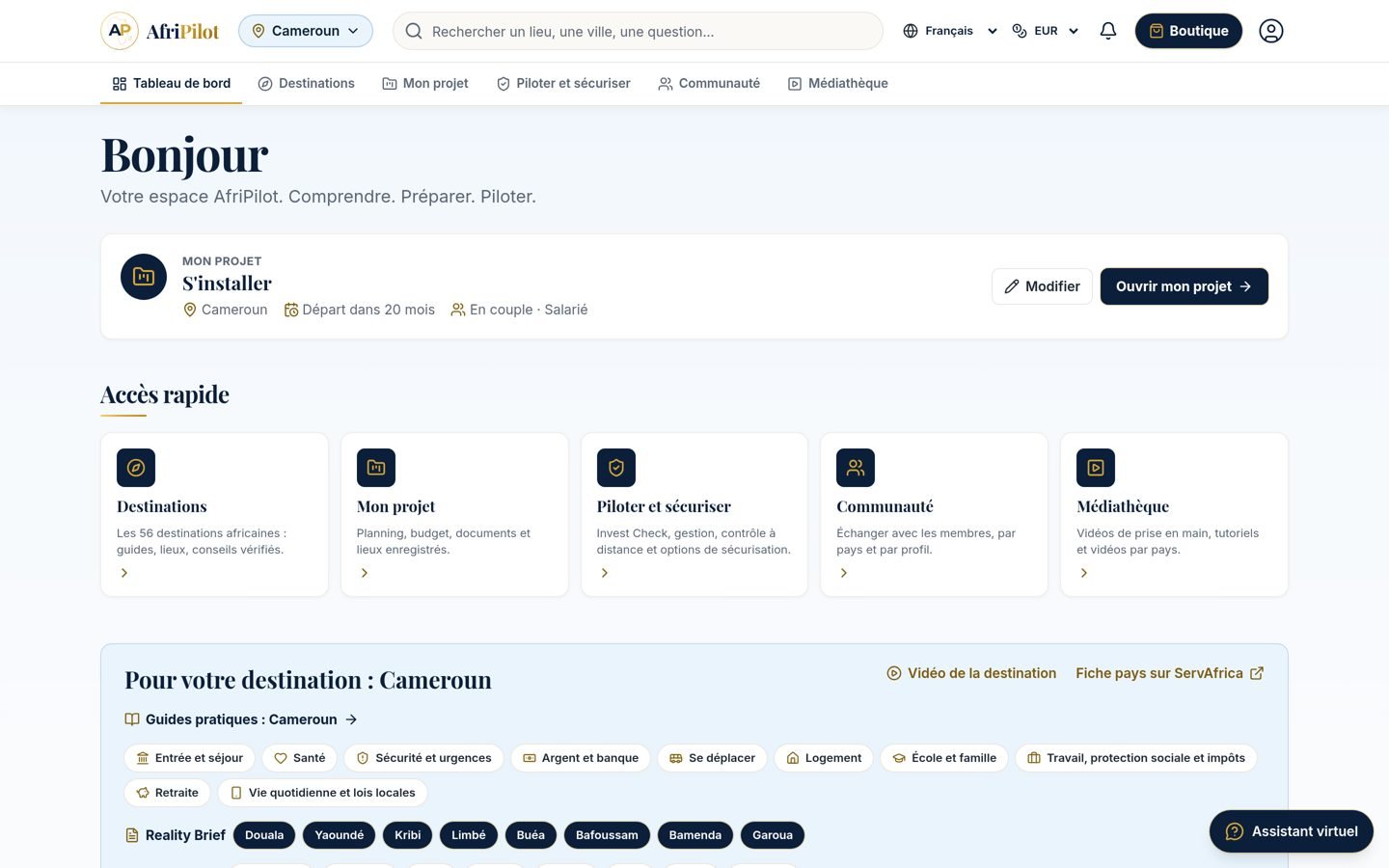Click the Guides pratiques book icon
The width and height of the screenshot is (1389, 868).
tap(132, 719)
